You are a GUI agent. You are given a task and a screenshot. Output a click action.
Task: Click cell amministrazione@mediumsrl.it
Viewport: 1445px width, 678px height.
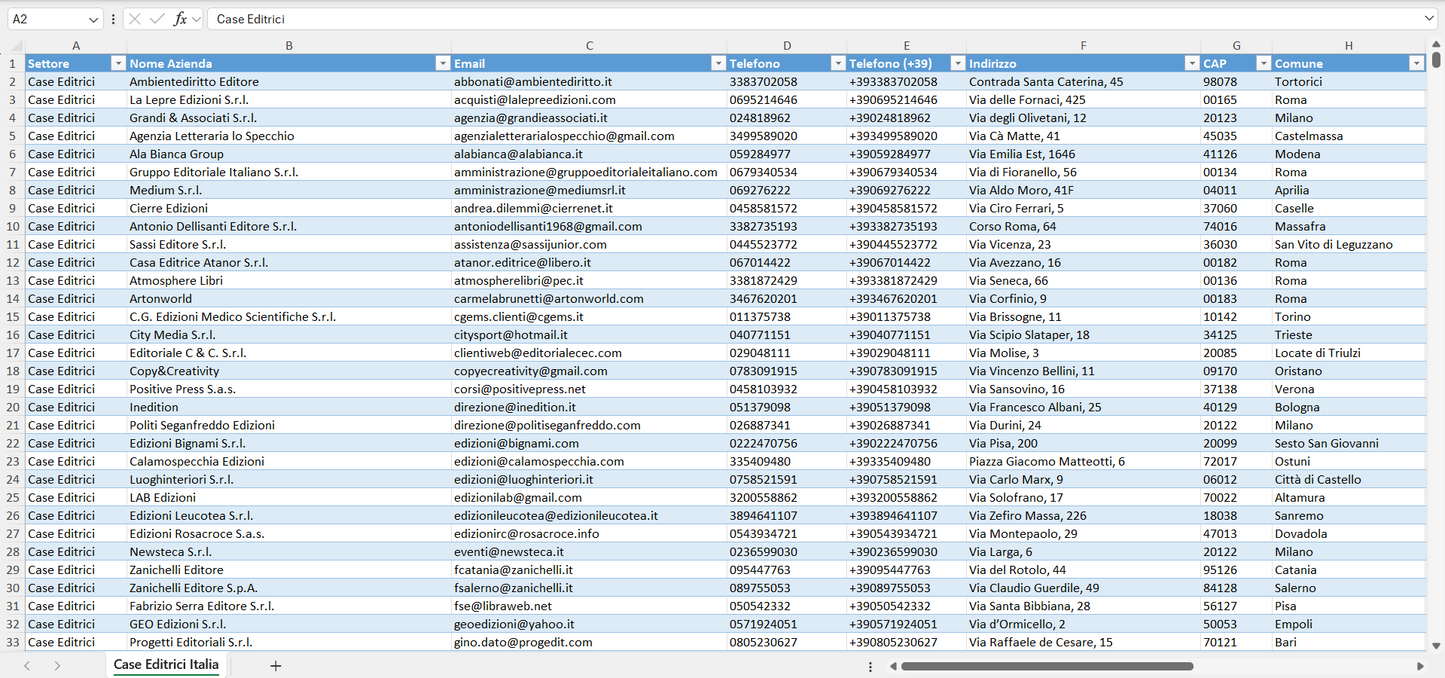point(589,190)
